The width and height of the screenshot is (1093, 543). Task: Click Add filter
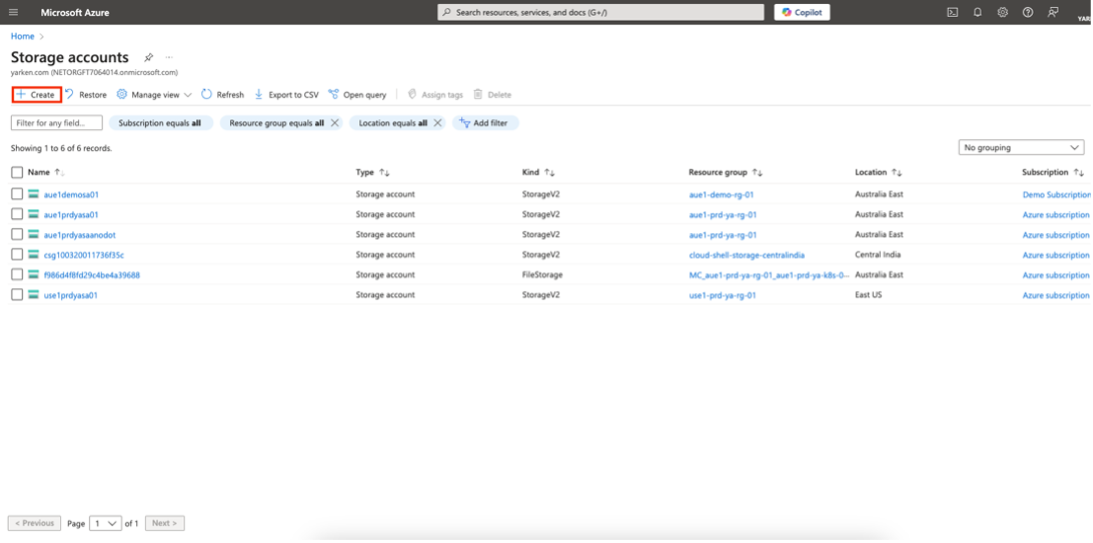tap(485, 123)
